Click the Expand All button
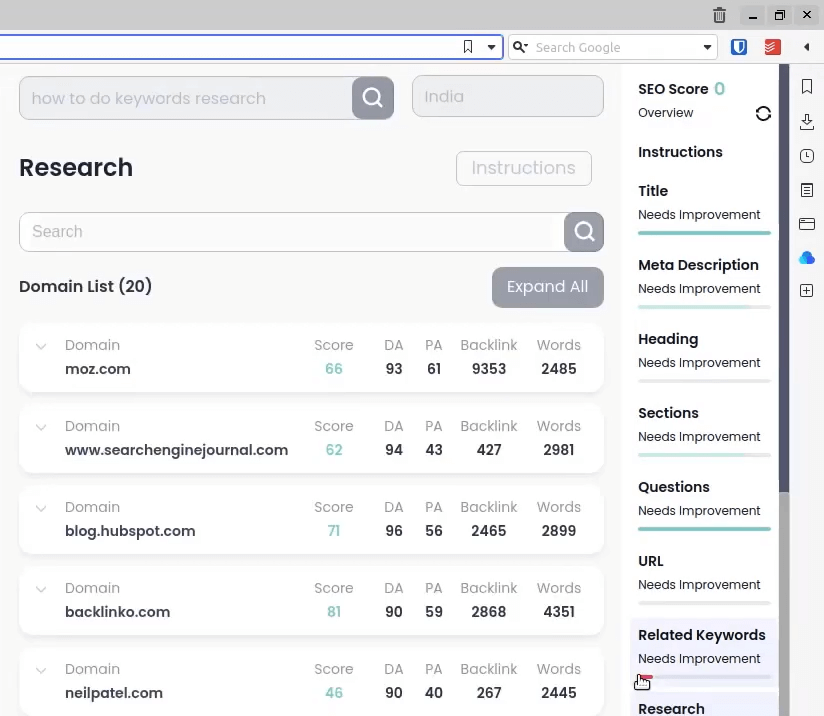 (548, 287)
